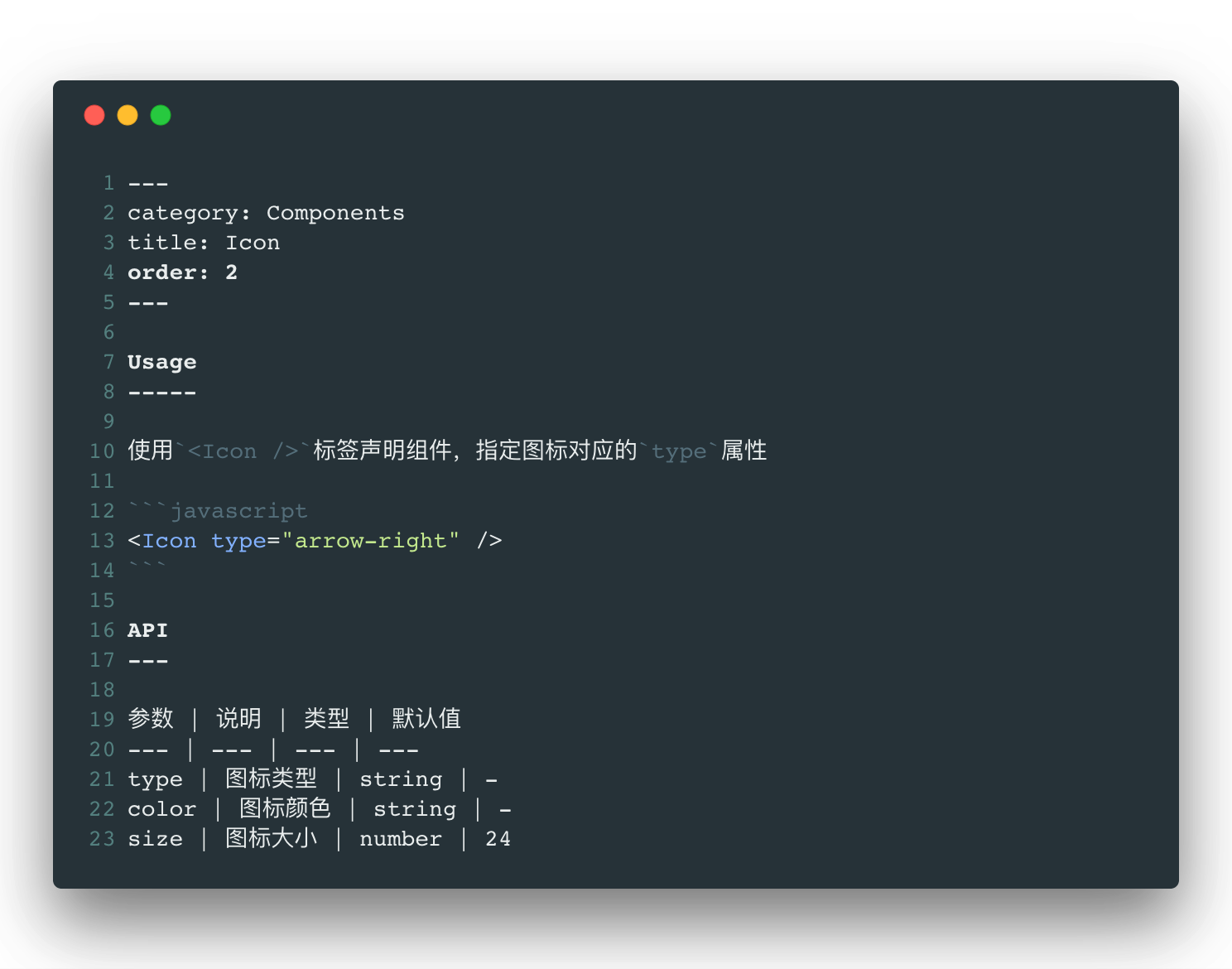Click the API heading text
1232x969 pixels.
tap(147, 630)
